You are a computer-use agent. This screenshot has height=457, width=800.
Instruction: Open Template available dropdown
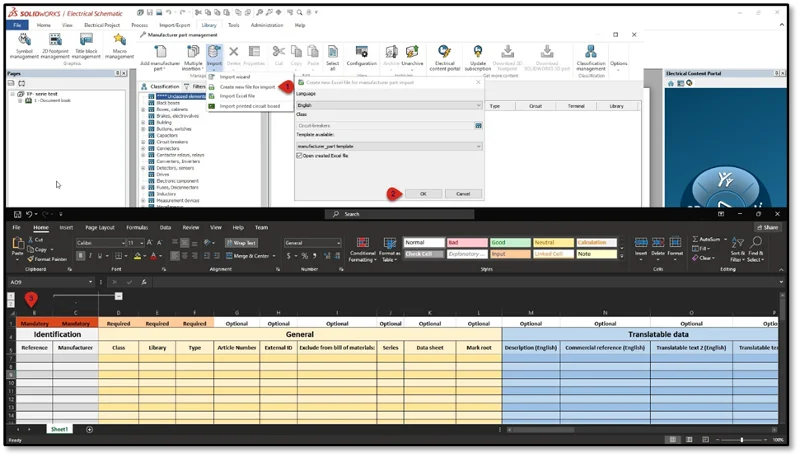[389, 146]
